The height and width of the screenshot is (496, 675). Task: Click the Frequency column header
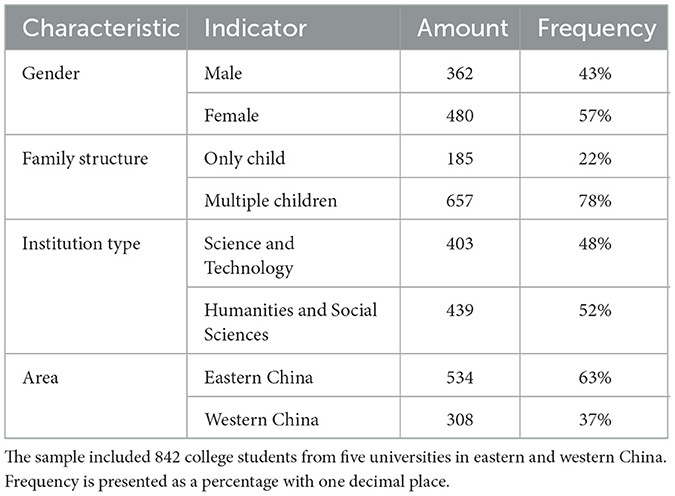pos(597,28)
